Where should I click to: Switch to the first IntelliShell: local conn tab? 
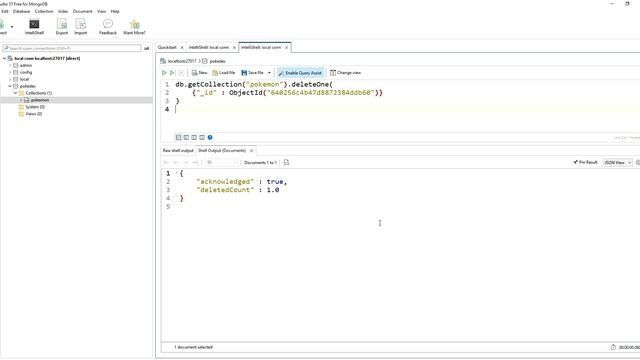point(209,47)
